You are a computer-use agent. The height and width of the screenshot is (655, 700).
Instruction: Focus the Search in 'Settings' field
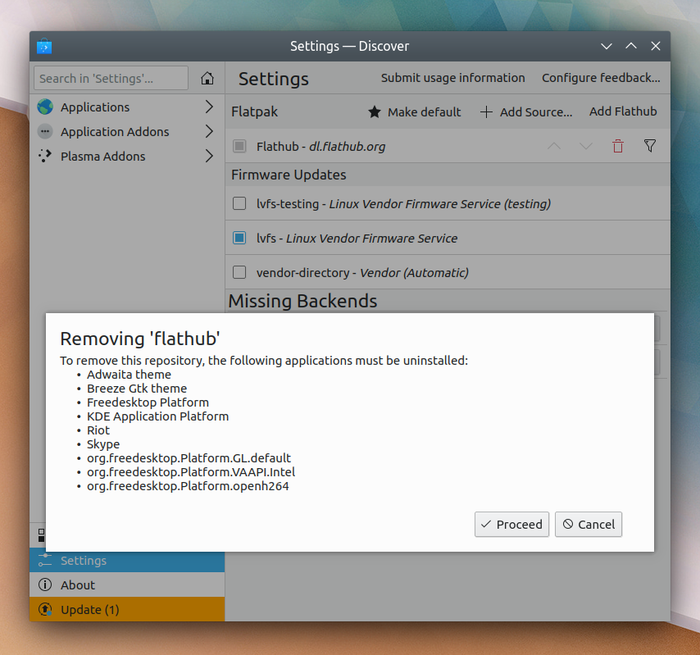[x=111, y=79]
